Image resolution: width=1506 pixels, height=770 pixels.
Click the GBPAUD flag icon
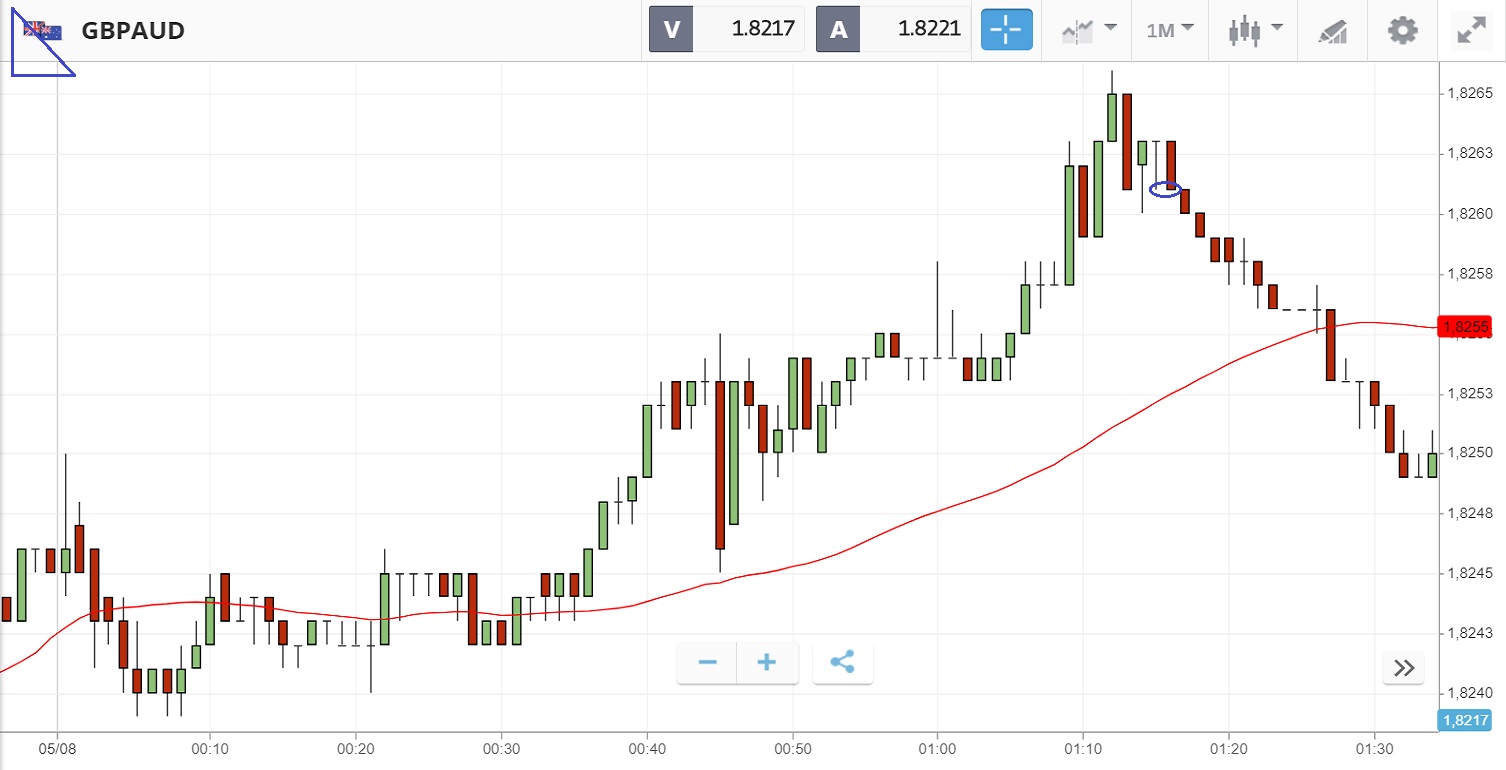pyautogui.click(x=43, y=31)
